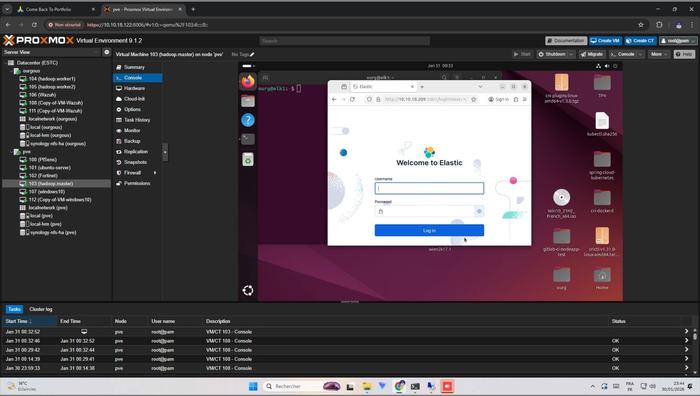Viewport: 700px width, 396px height.
Task: Open Terminal from the Ubuntu dock
Action: click(248, 139)
